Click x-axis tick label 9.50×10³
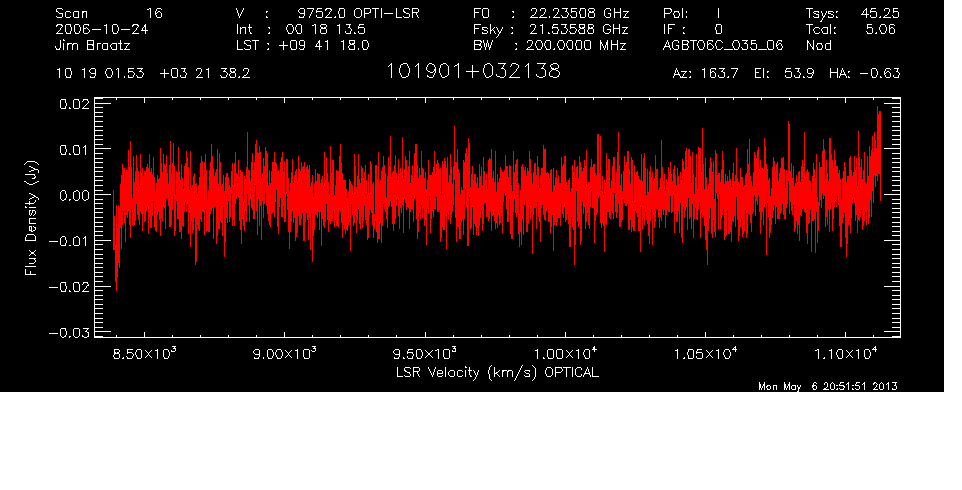 click(x=425, y=354)
